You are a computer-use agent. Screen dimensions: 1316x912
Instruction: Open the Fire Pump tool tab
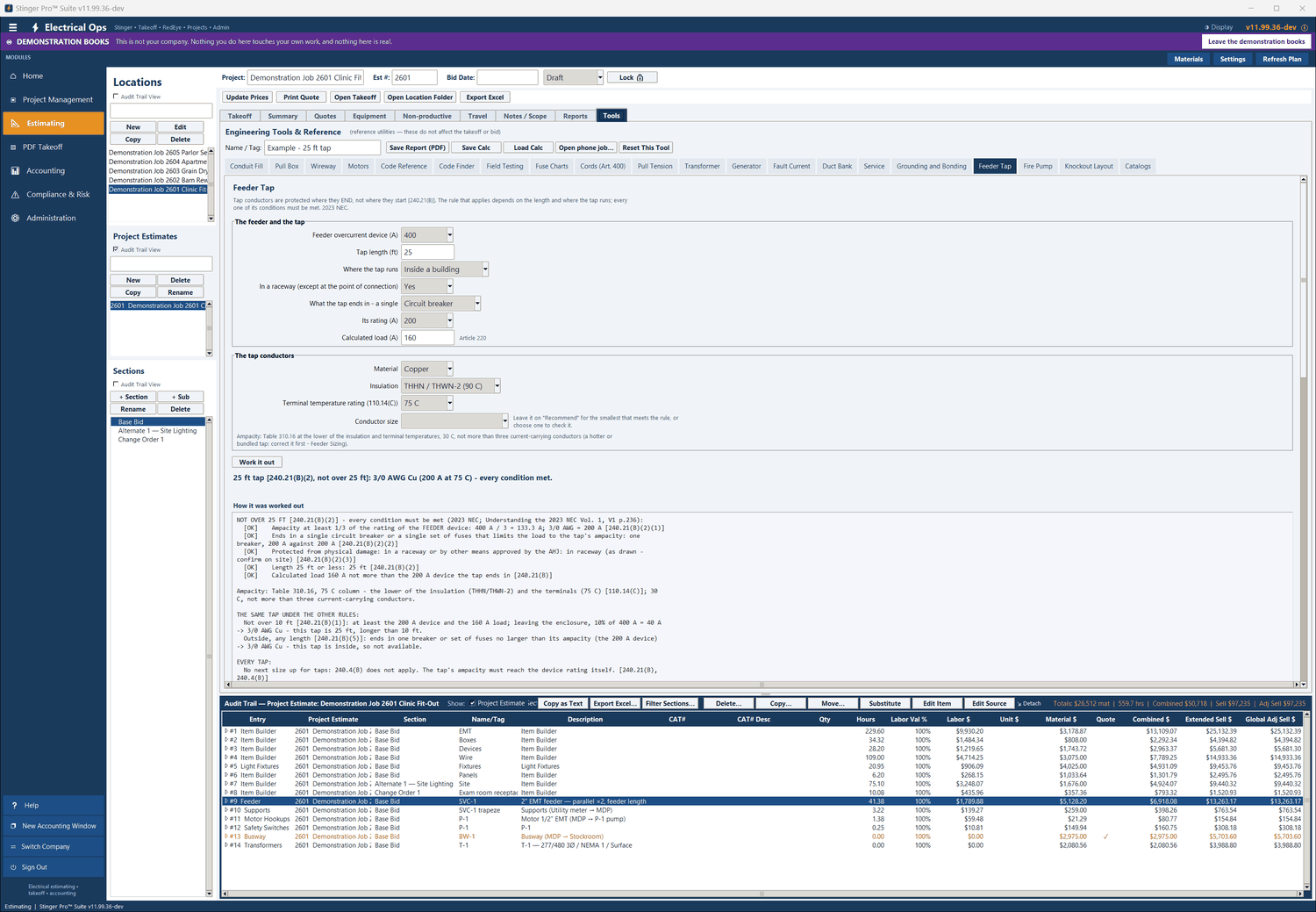pyautogui.click(x=1038, y=166)
